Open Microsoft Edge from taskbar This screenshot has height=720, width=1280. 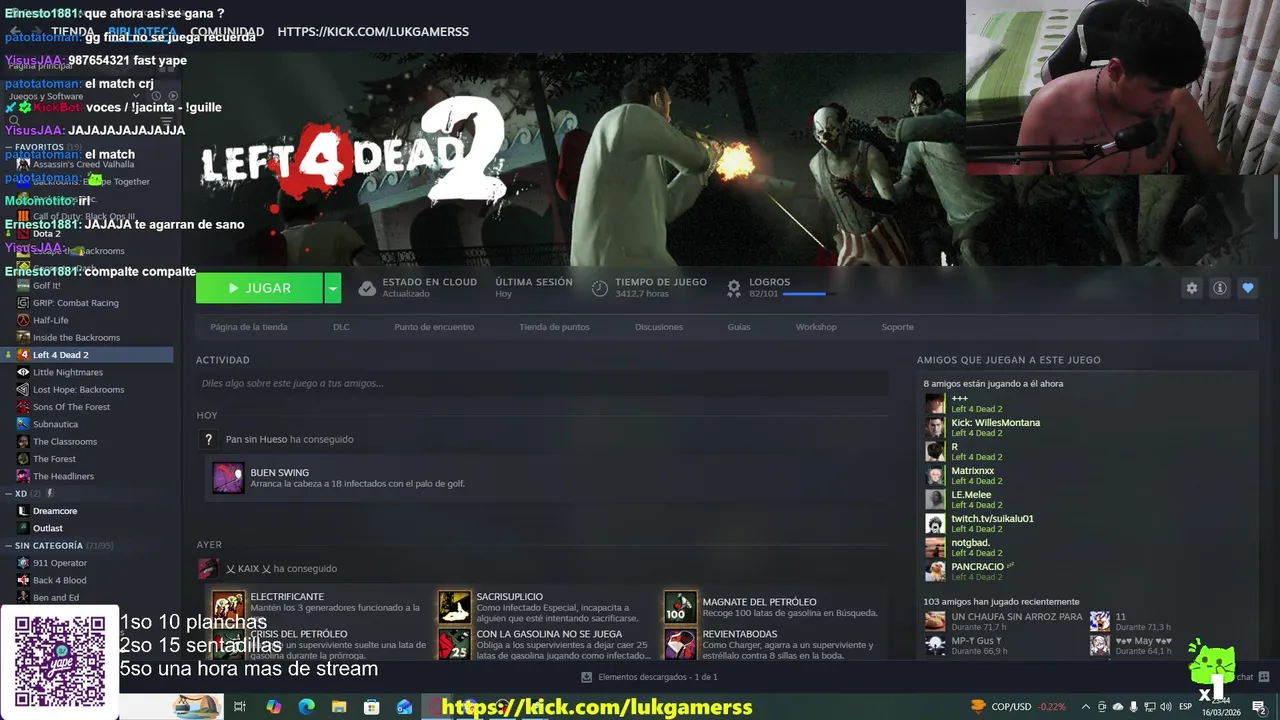pos(307,707)
